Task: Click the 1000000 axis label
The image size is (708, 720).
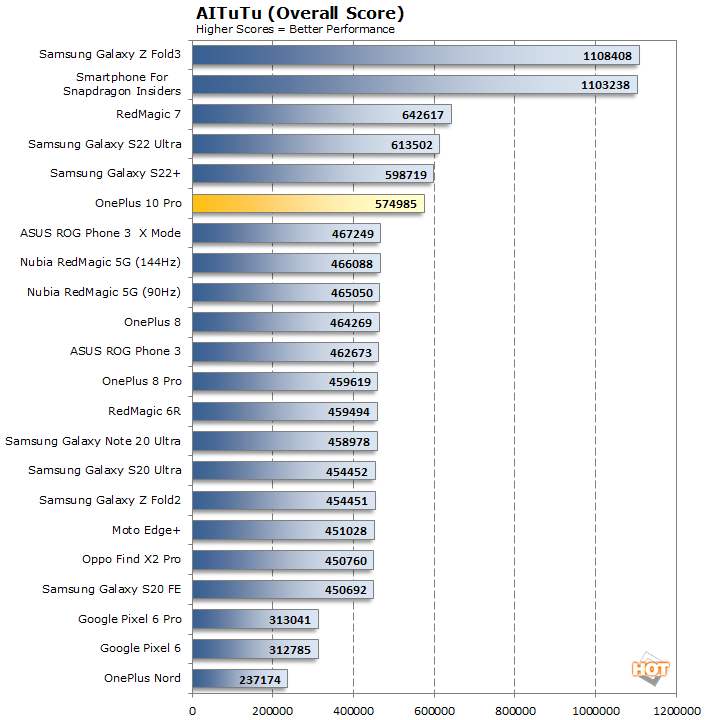Action: pyautogui.click(x=596, y=711)
